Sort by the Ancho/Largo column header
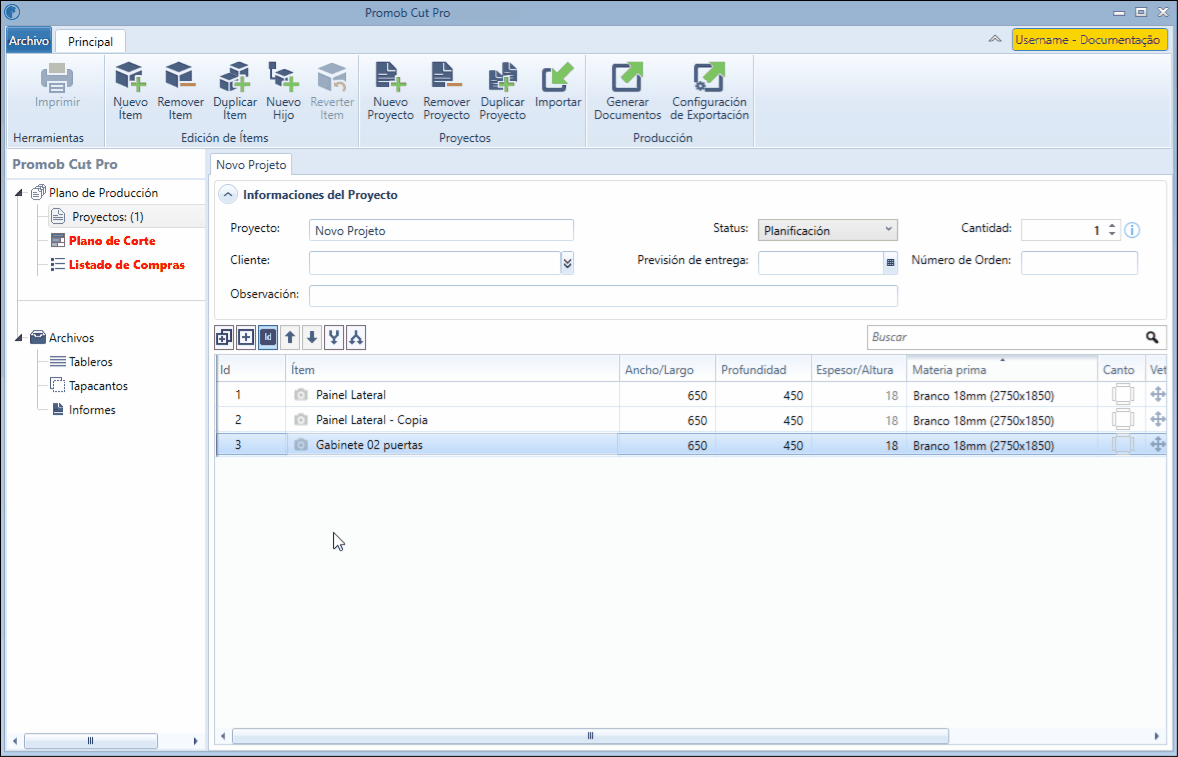 [x=667, y=369]
